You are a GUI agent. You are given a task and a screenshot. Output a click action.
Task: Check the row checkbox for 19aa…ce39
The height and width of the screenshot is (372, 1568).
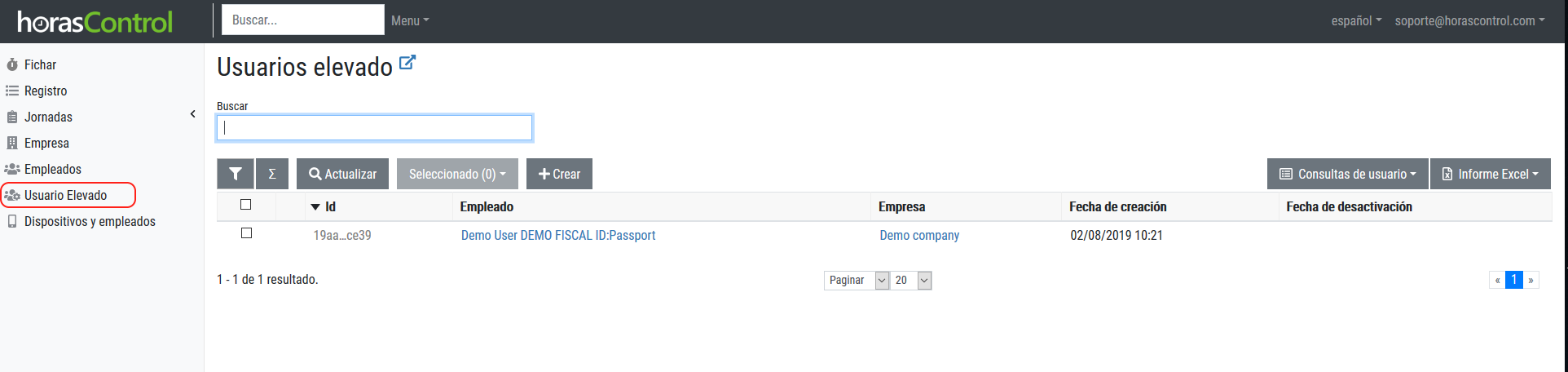point(246,233)
